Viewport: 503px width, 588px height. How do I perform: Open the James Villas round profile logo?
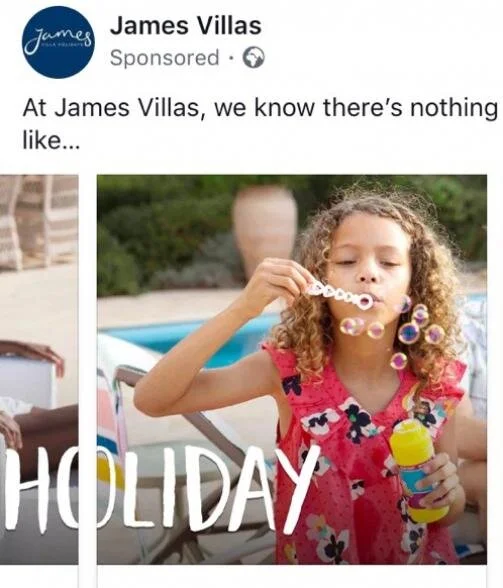pos(58,42)
